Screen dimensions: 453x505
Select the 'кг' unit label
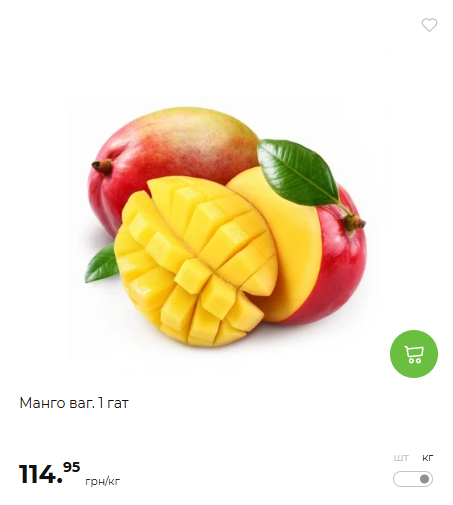[428, 458]
